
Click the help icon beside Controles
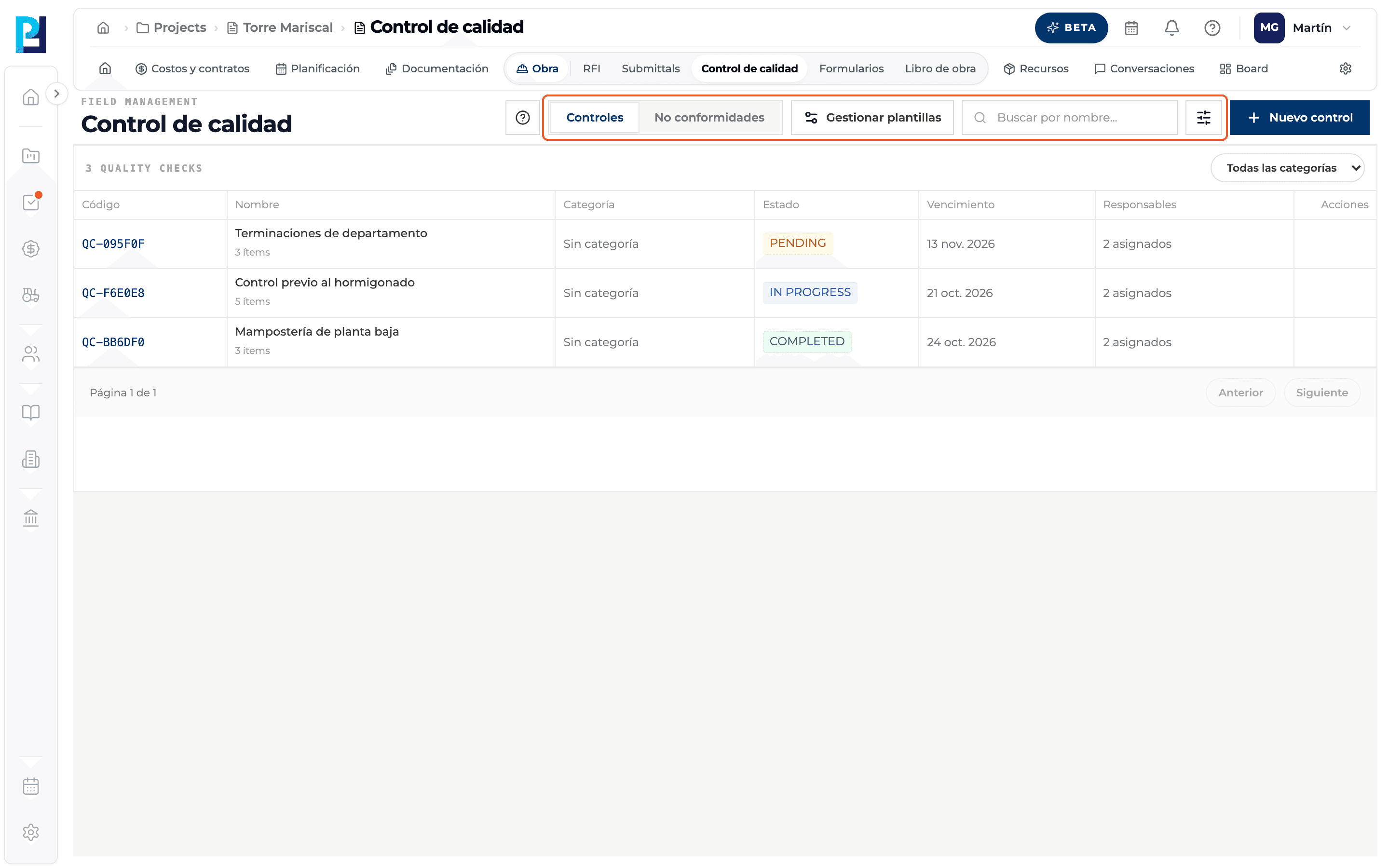(x=522, y=118)
